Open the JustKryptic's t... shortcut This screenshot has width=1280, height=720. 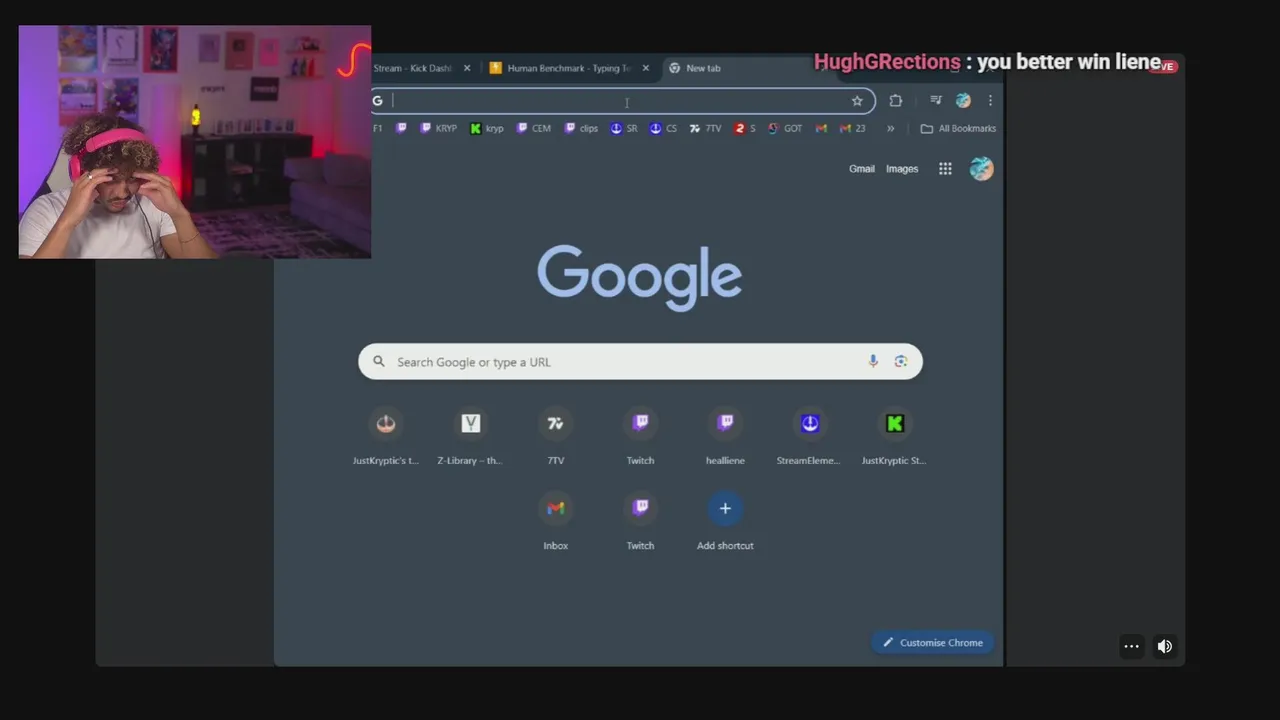[x=386, y=438]
